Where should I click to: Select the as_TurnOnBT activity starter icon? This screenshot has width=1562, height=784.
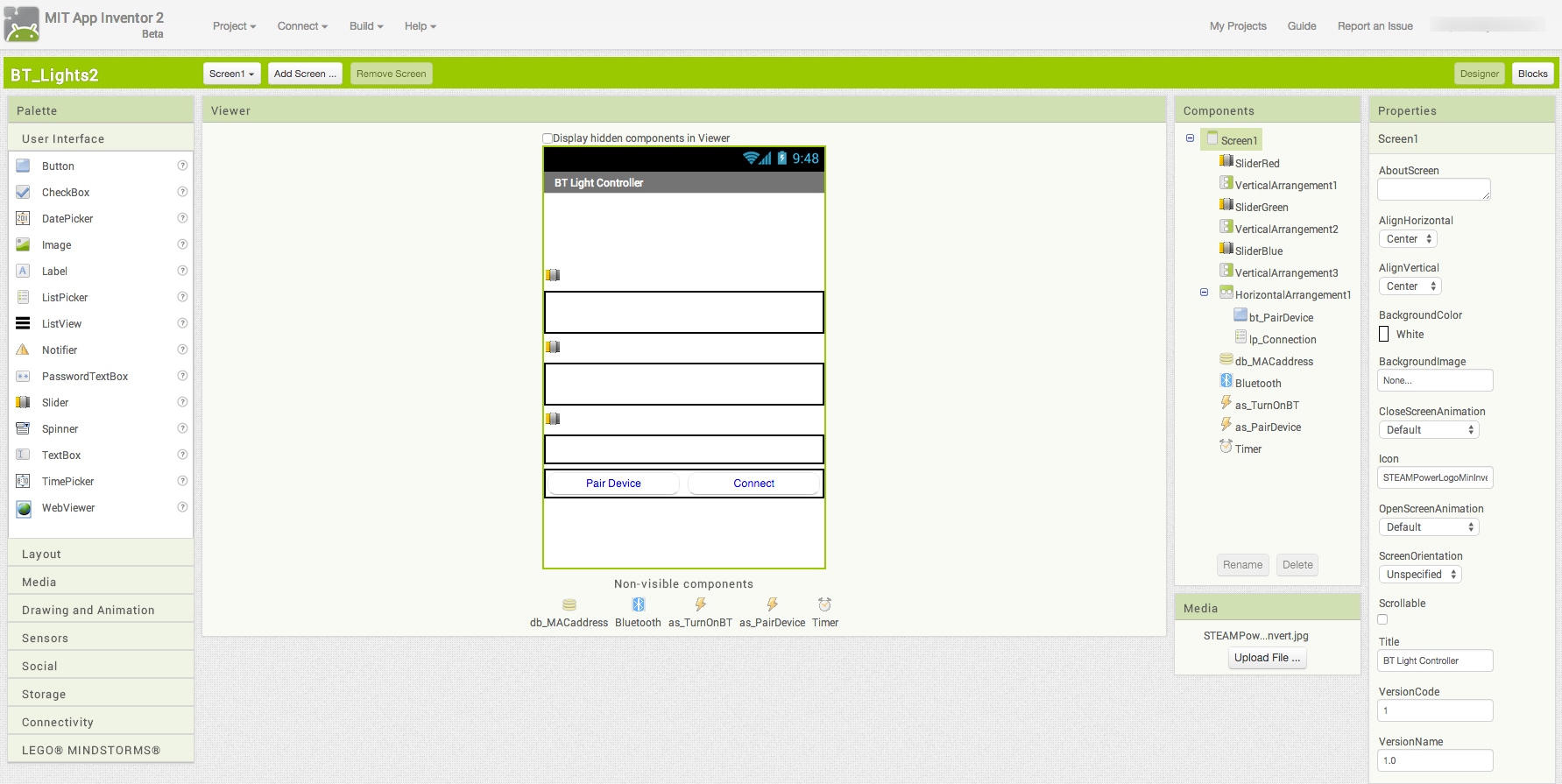pyautogui.click(x=700, y=604)
